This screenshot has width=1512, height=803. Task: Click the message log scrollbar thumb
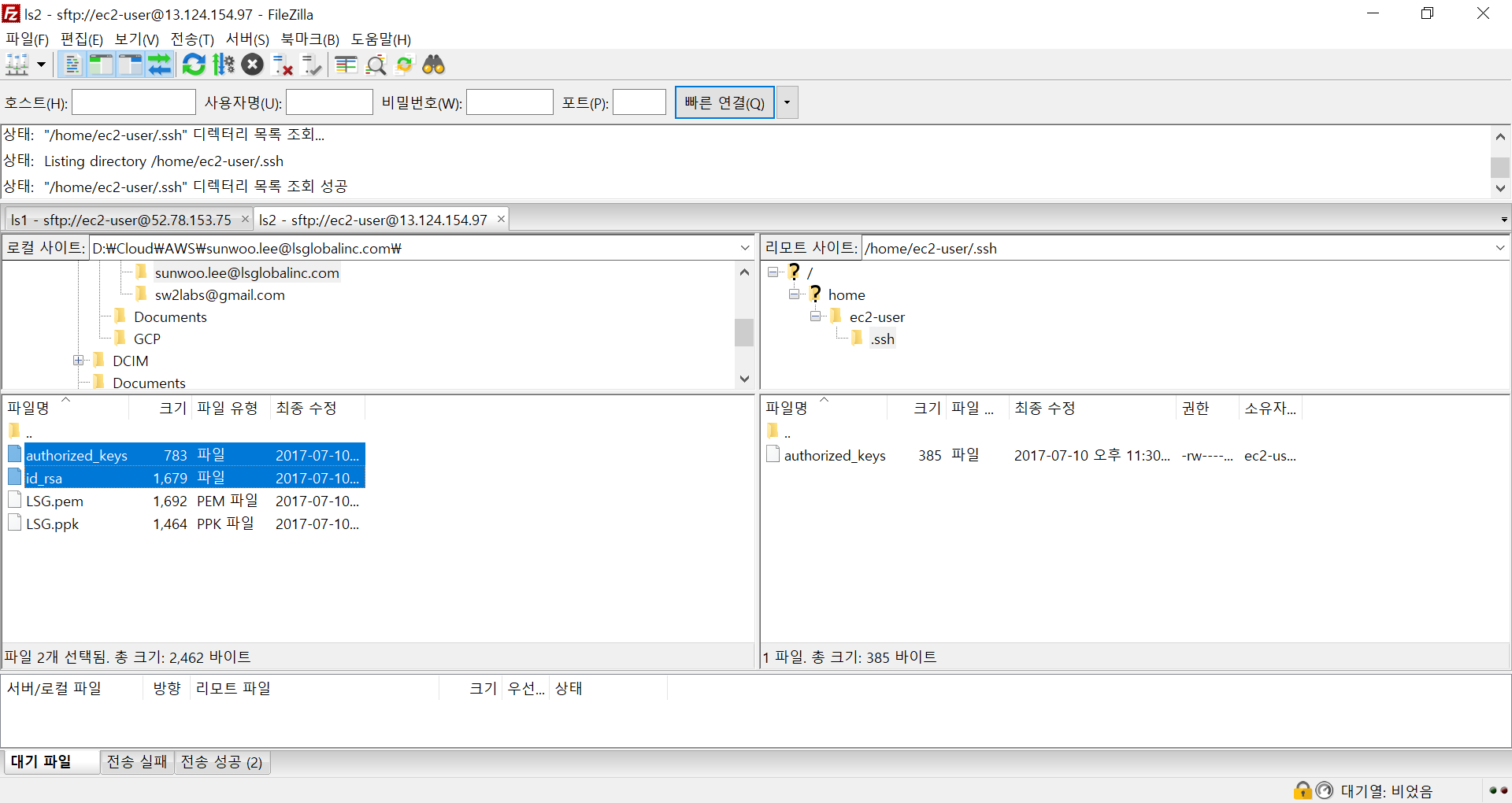coord(1500,167)
